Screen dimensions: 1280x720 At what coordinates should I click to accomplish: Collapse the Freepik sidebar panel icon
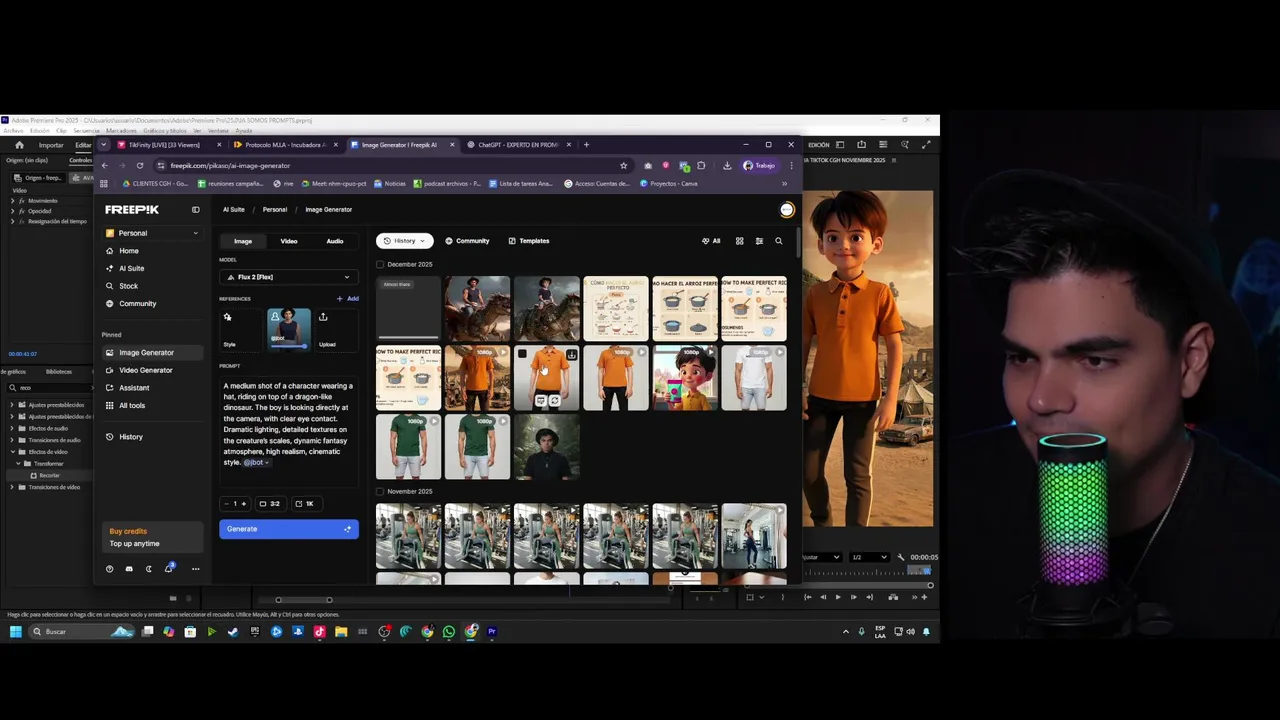click(x=196, y=209)
